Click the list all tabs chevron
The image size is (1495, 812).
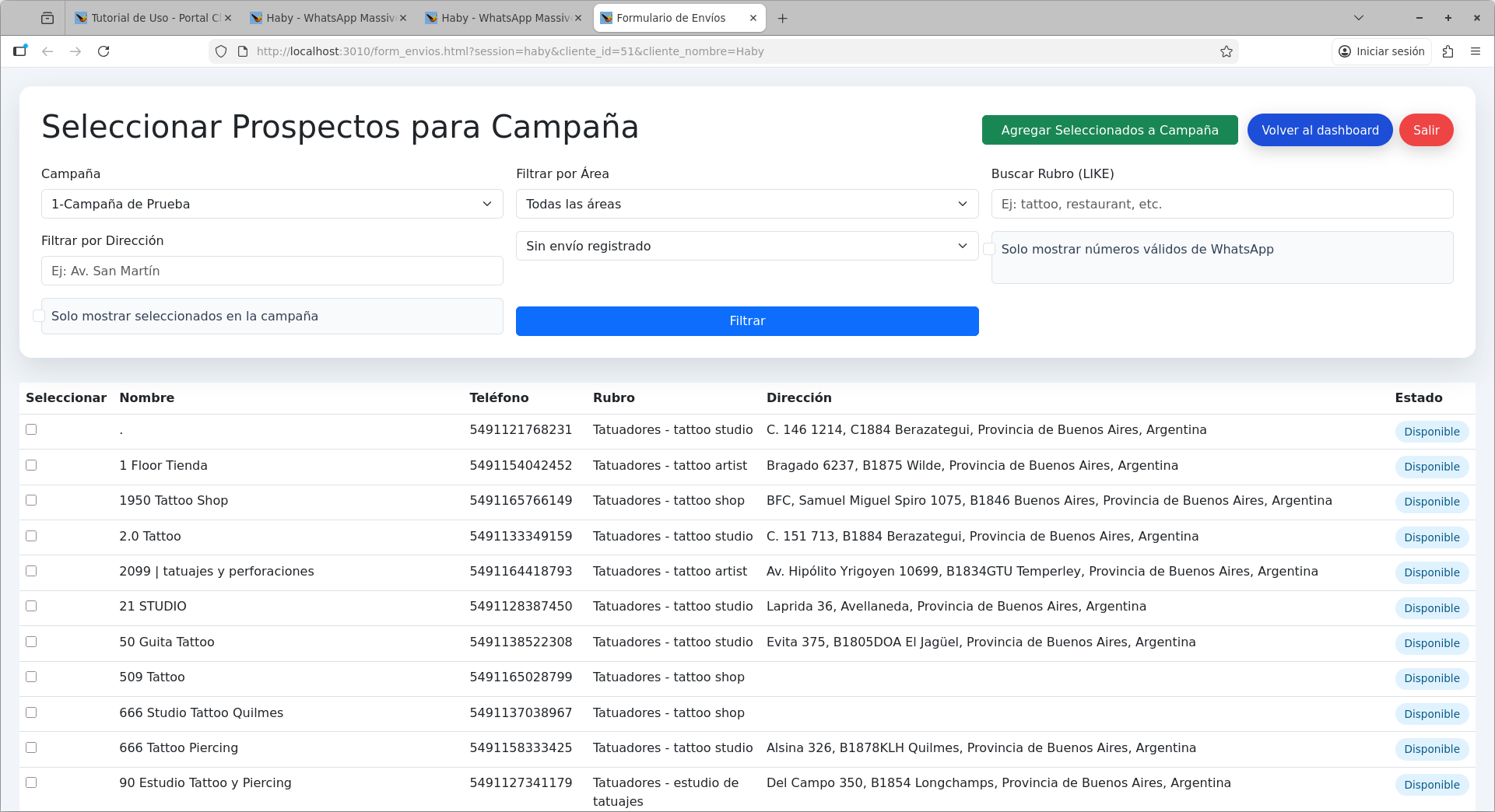[x=1359, y=18]
